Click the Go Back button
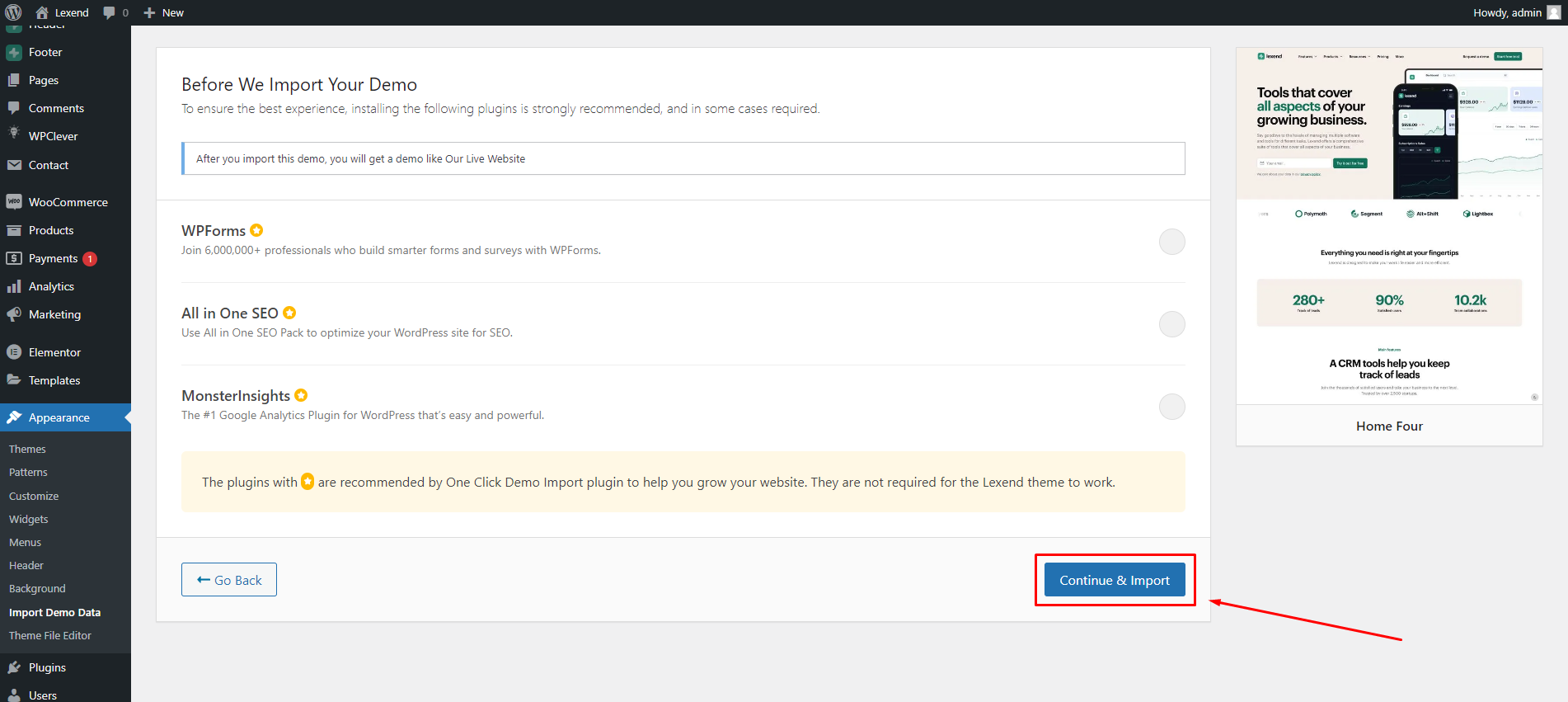Screen dimensions: 1568x702 [229, 580]
